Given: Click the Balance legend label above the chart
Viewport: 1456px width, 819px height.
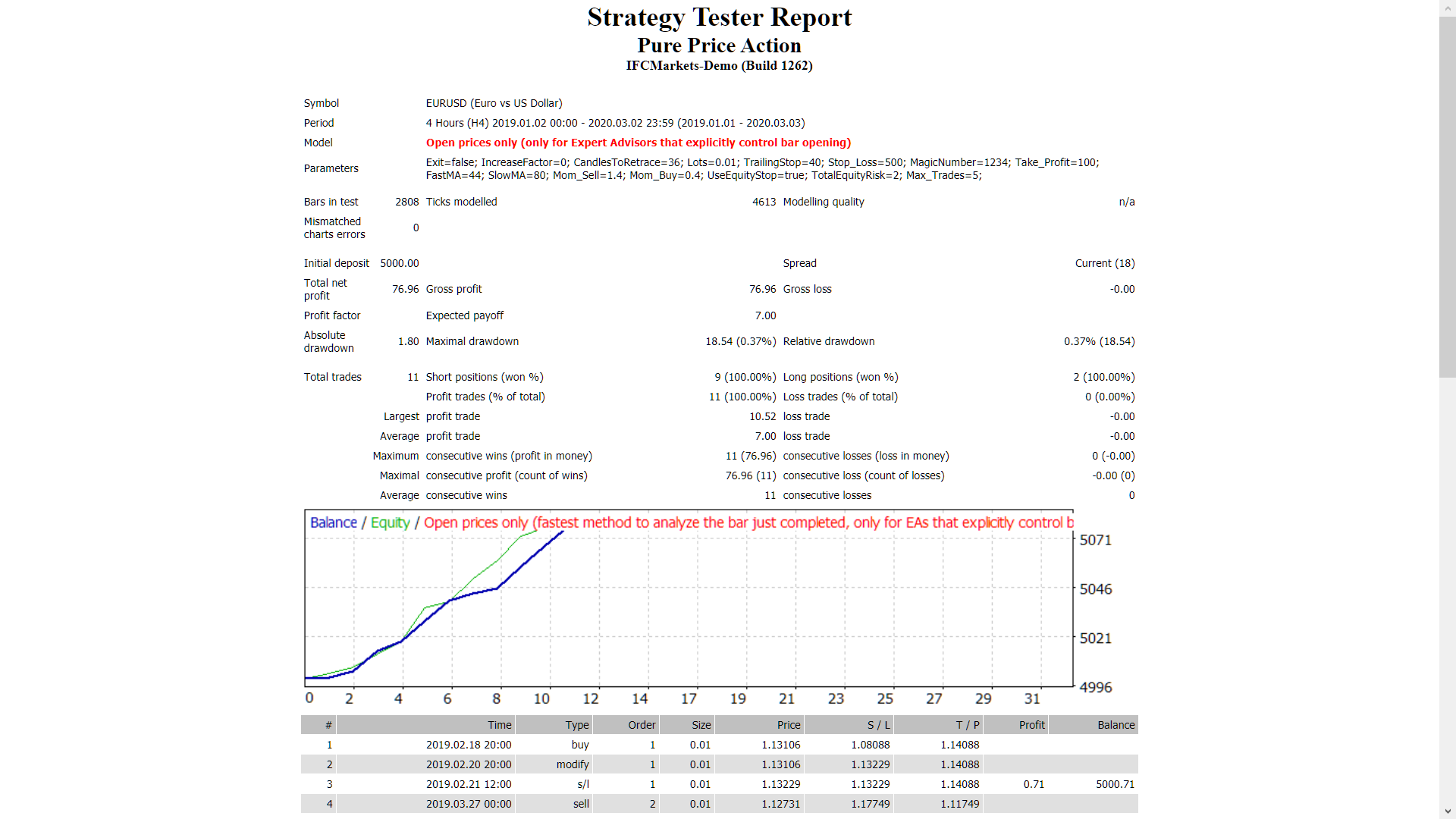Looking at the screenshot, I should [333, 522].
